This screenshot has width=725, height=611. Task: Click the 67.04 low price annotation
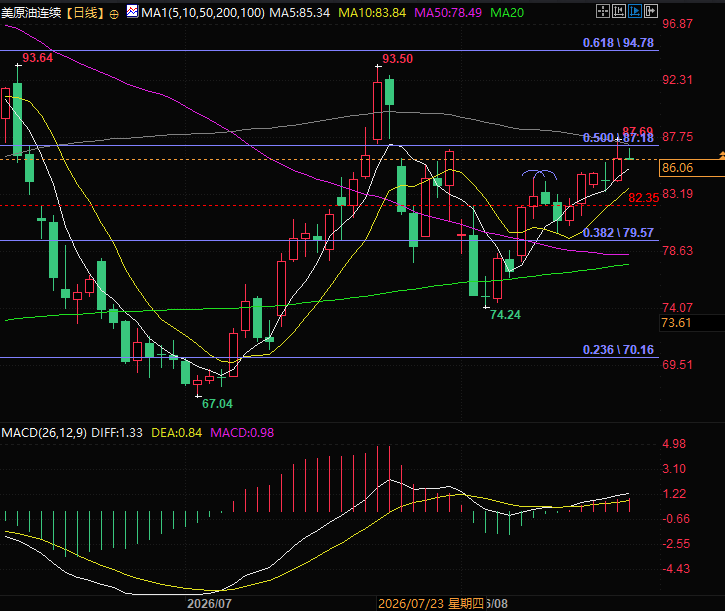point(217,404)
